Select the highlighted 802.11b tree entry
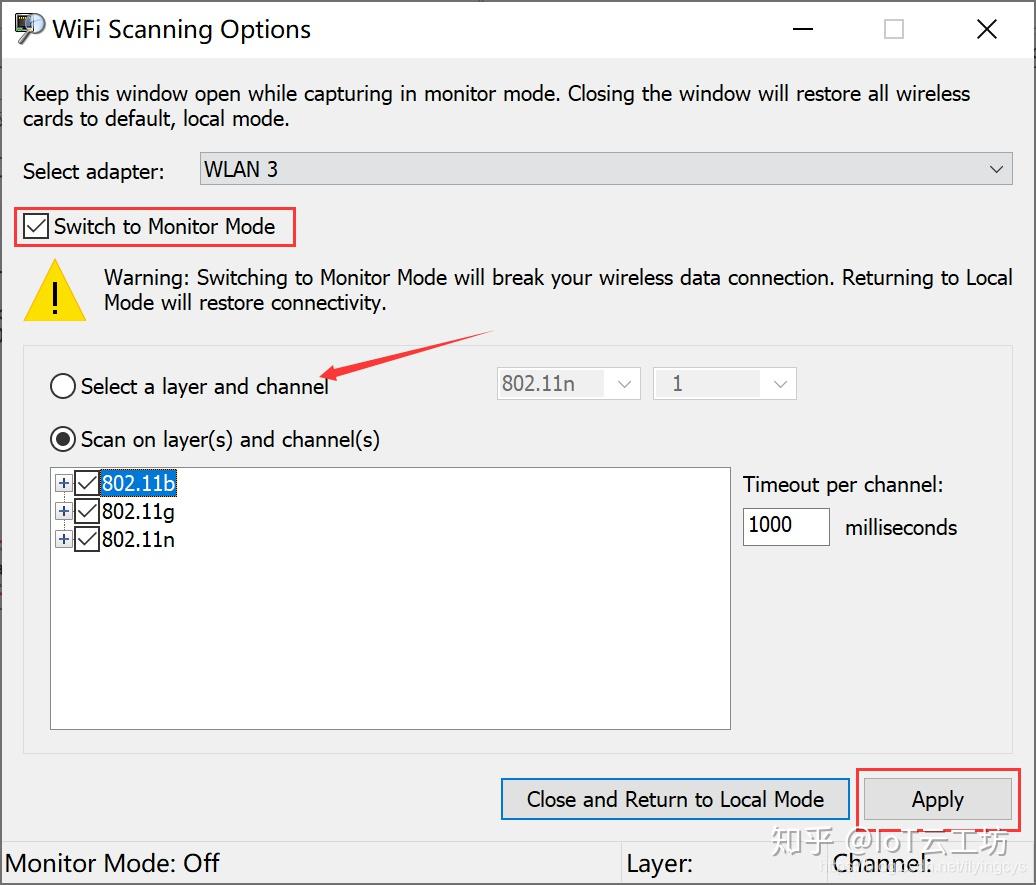Image resolution: width=1036 pixels, height=885 pixels. [138, 483]
